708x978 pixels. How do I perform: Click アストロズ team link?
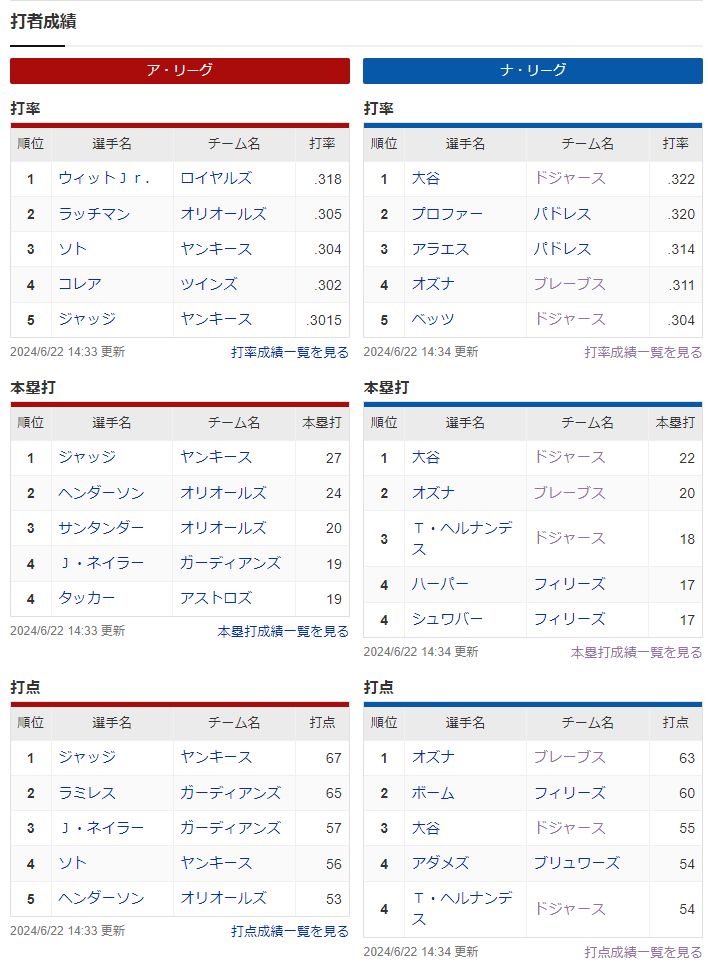point(216,598)
